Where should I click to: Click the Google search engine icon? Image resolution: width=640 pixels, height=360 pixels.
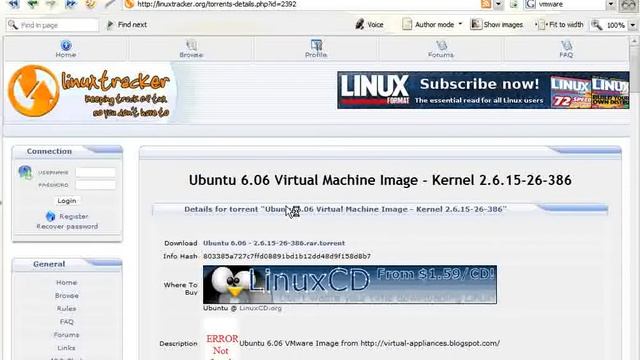tap(530, 4)
